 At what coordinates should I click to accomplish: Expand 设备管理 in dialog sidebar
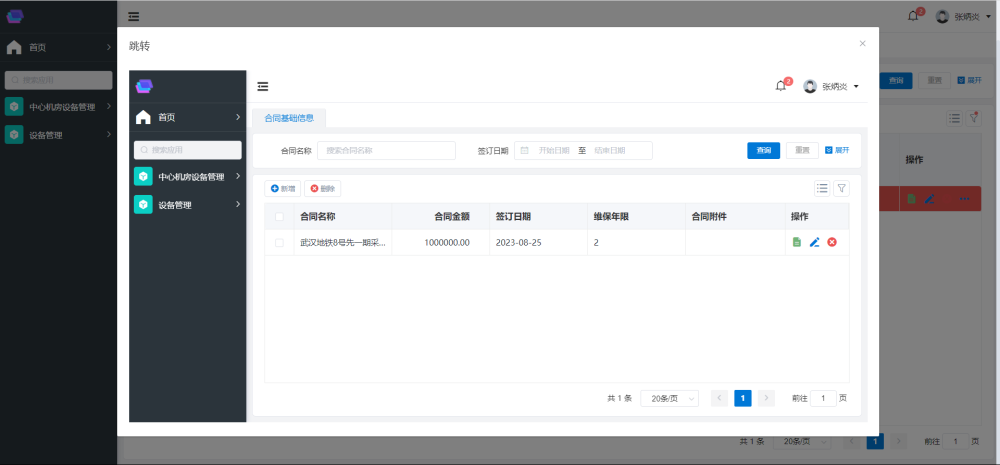click(189, 205)
